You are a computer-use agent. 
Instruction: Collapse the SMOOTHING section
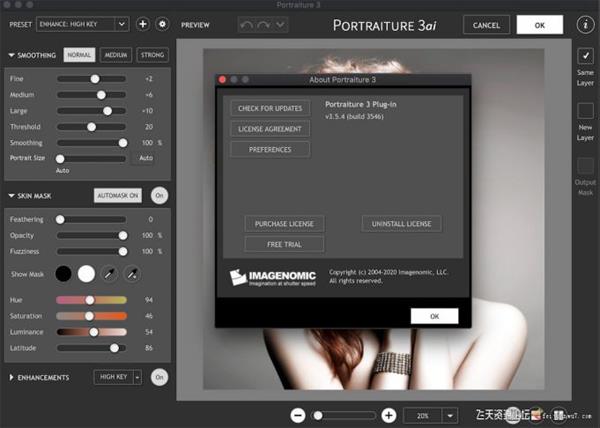[11, 55]
